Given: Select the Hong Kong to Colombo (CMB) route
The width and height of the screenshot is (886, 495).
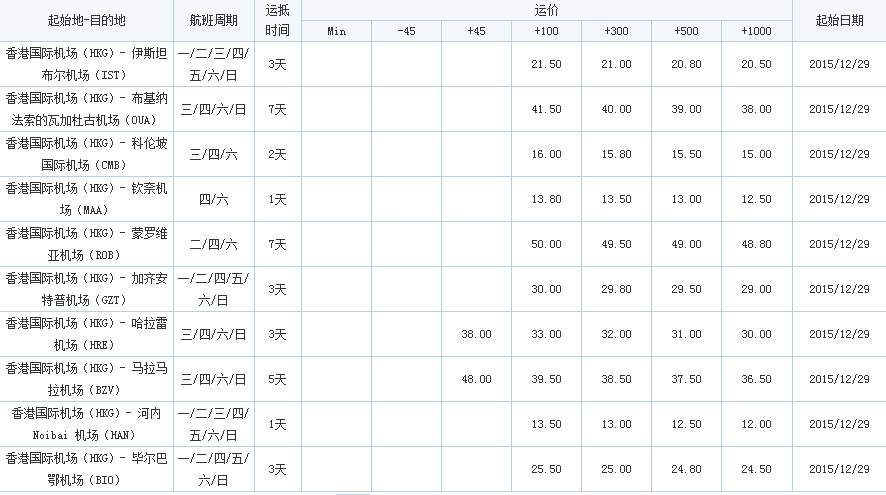Looking at the screenshot, I should [87, 154].
